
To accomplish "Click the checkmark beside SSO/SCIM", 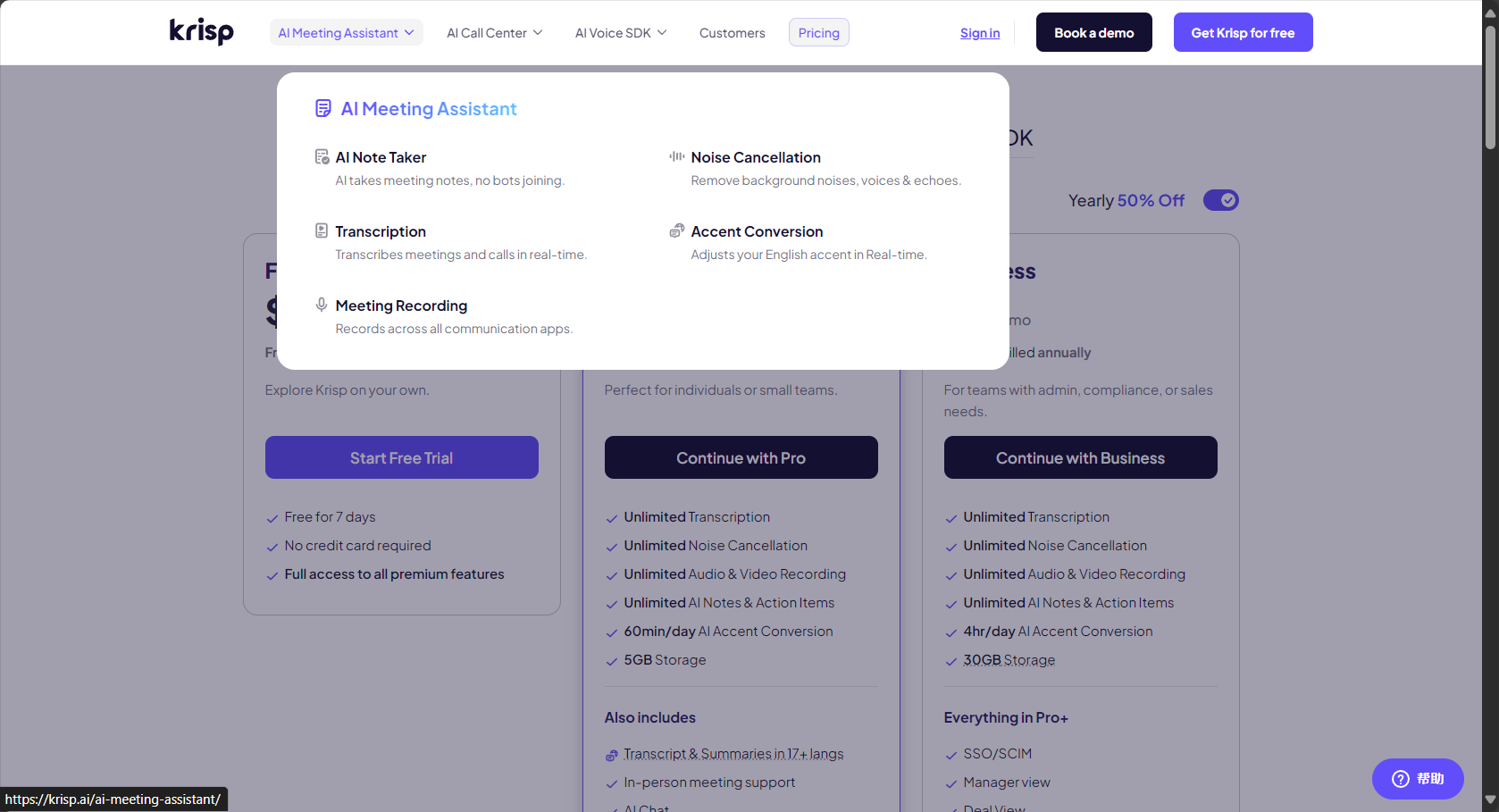I will point(951,756).
